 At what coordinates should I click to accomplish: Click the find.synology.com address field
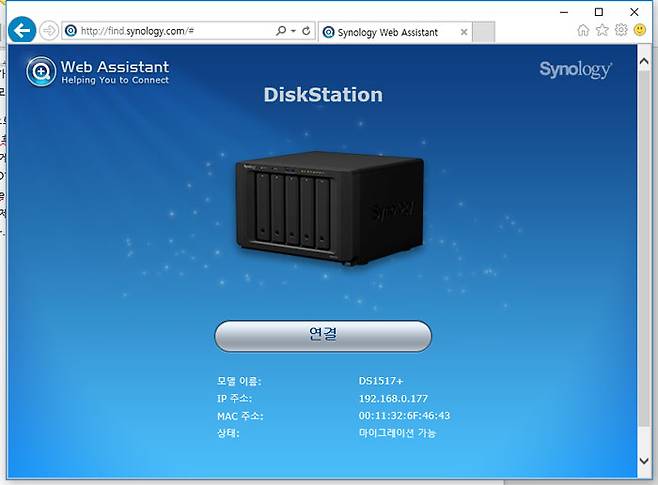pyautogui.click(x=170, y=31)
